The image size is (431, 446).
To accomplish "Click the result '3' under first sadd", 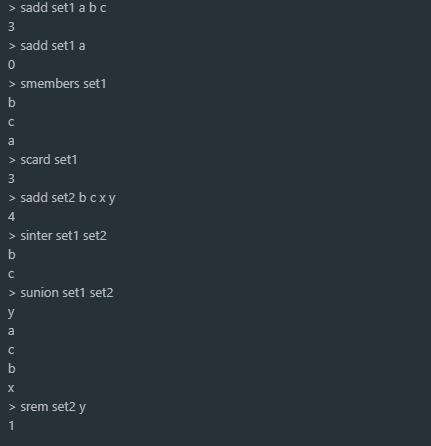I will (11, 27).
